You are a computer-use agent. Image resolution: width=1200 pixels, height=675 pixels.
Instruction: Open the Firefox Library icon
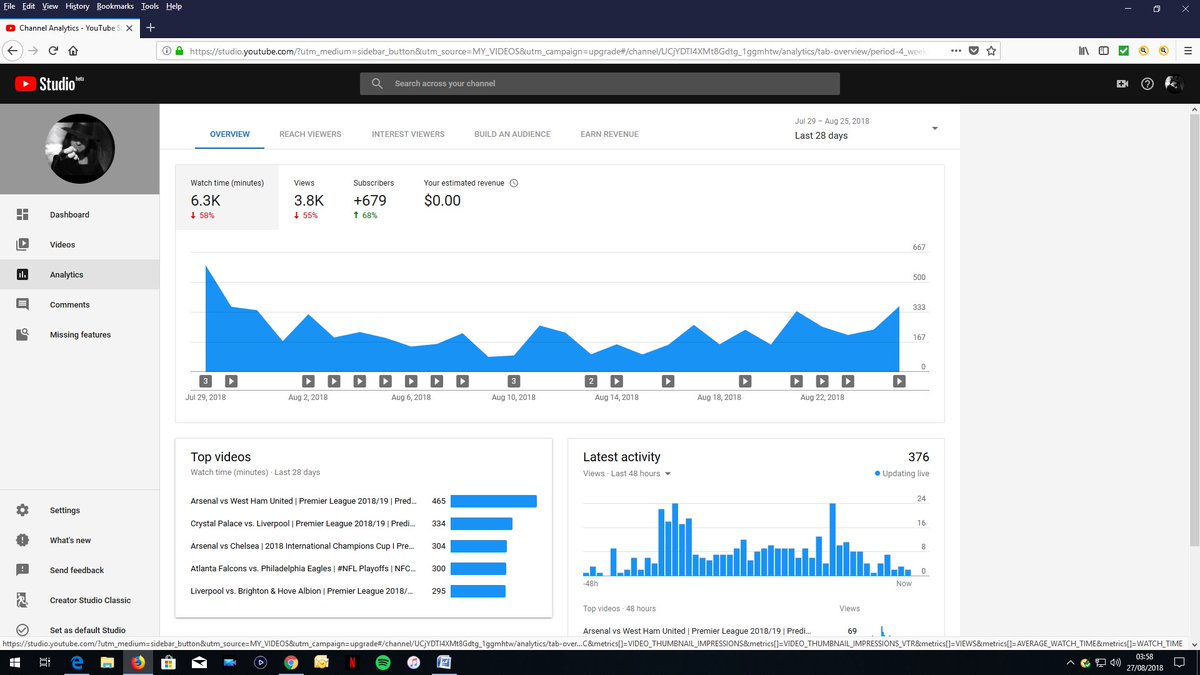pos(1084,50)
